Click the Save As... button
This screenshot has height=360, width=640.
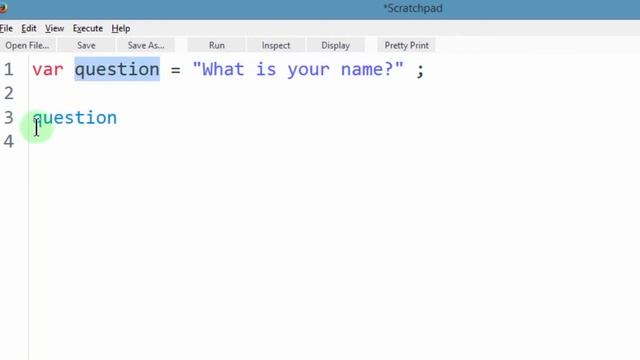146,45
